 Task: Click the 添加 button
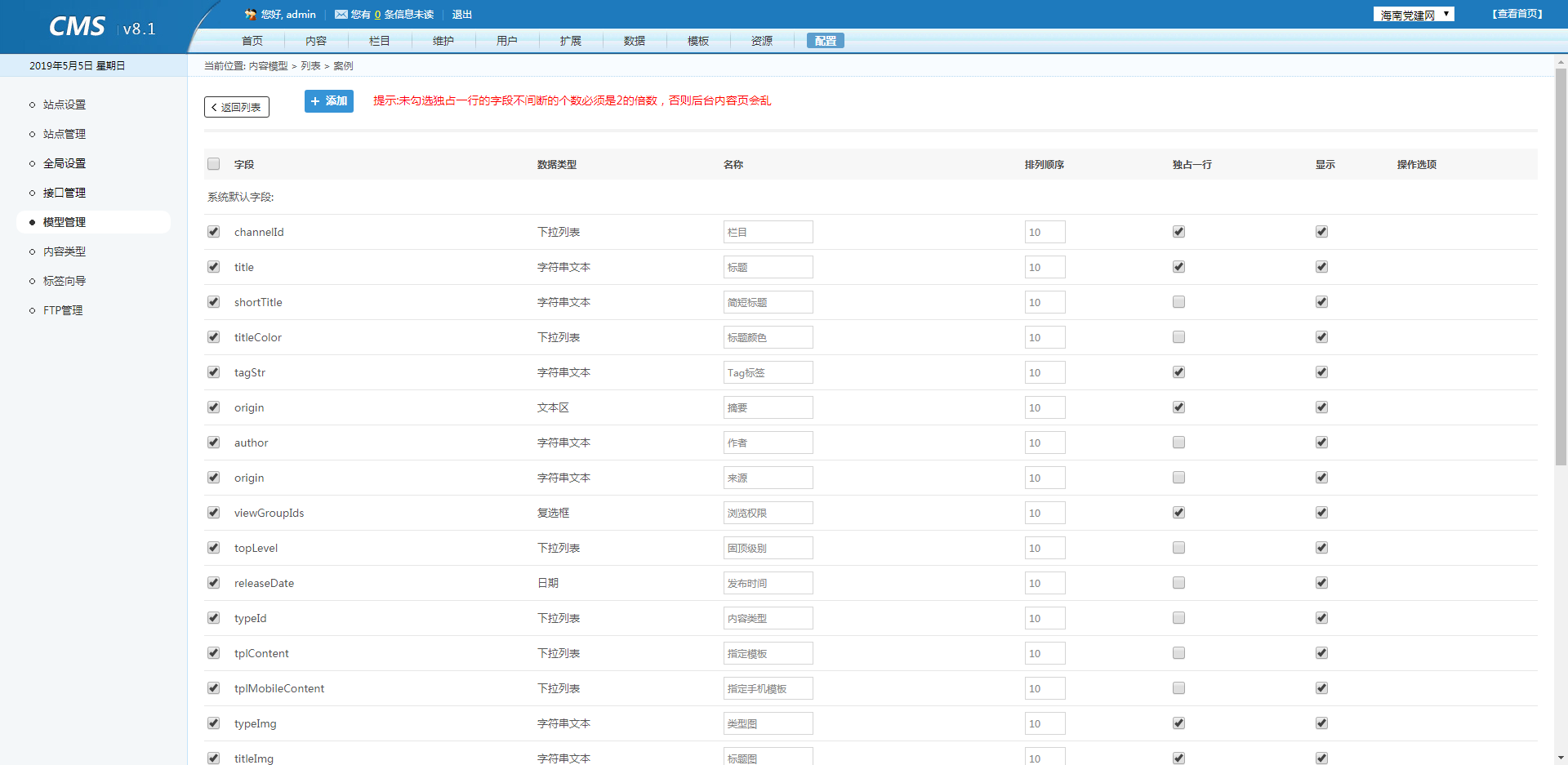click(x=329, y=101)
